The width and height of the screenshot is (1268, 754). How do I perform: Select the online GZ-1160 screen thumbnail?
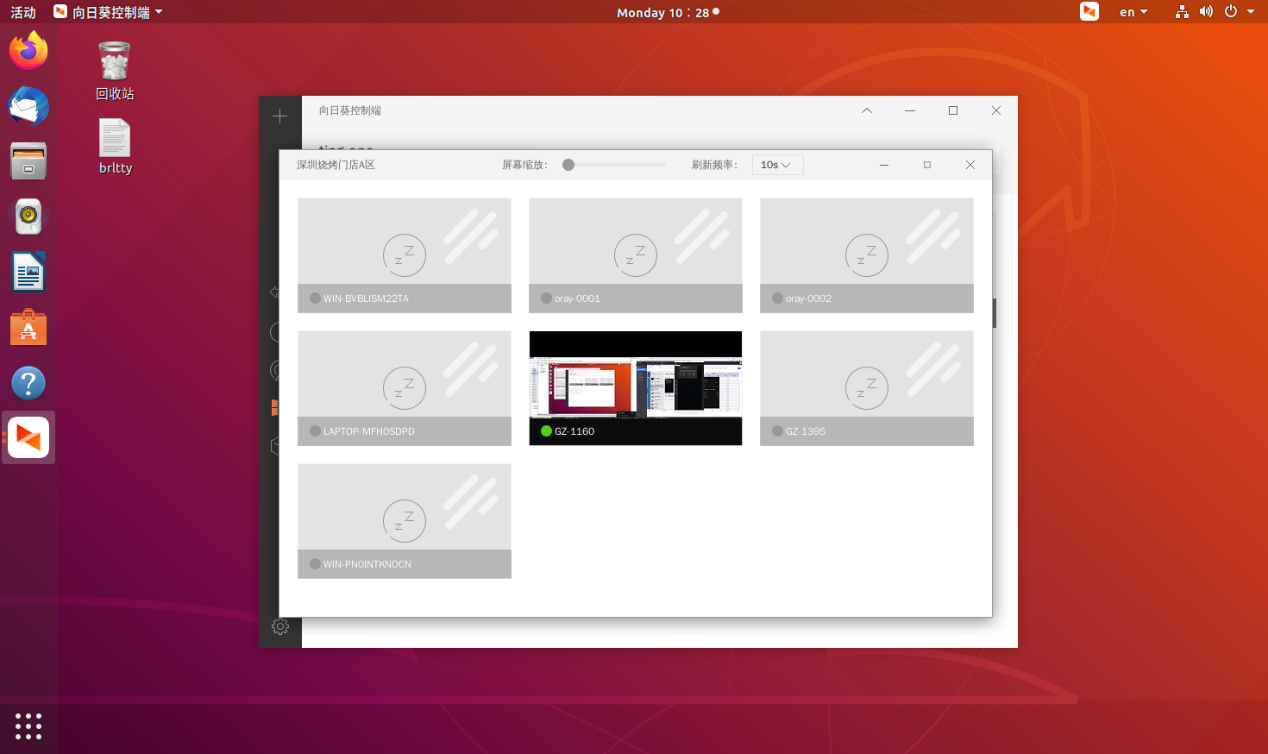point(635,388)
